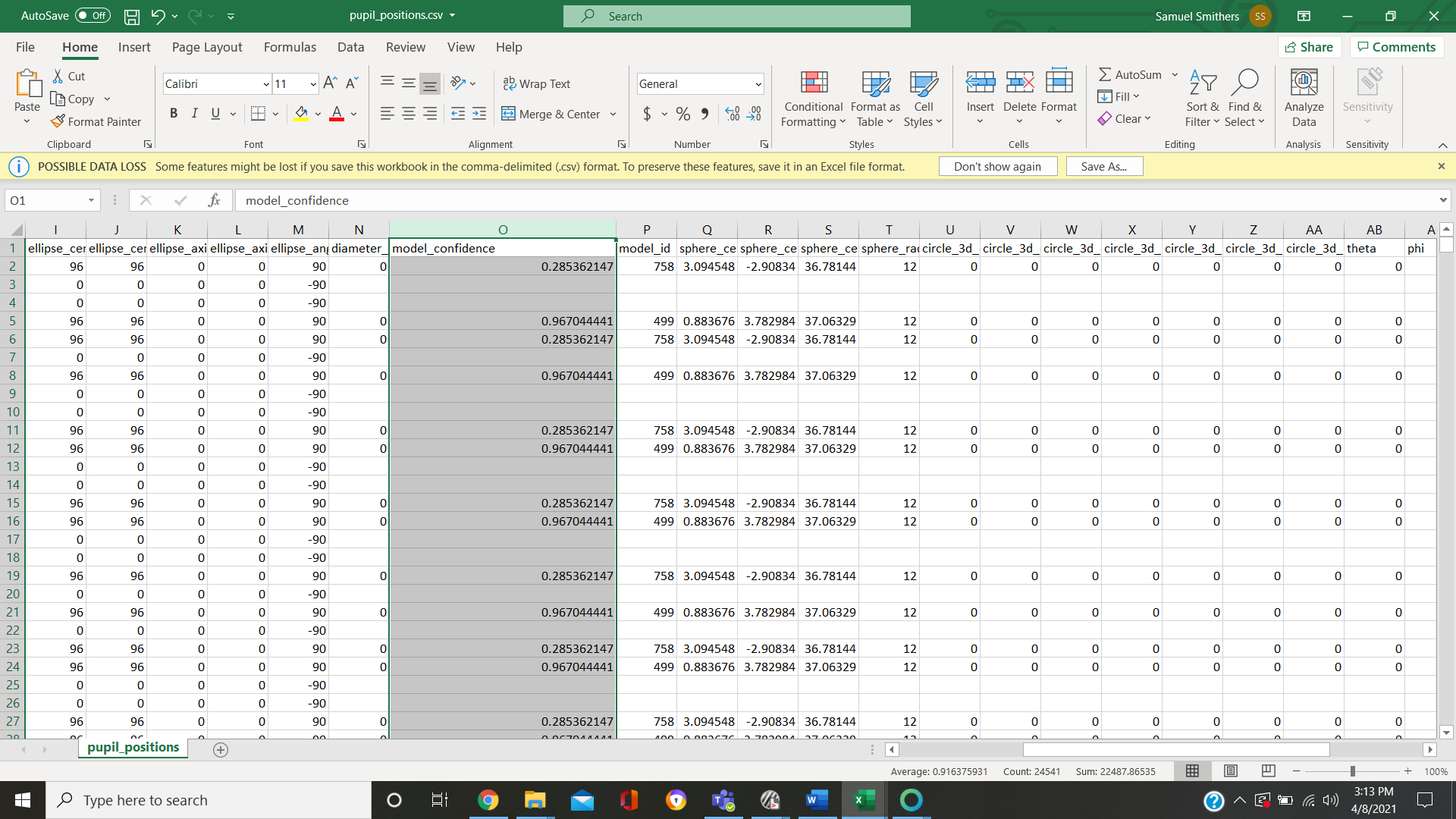This screenshot has height=819, width=1456.
Task: Click the Insert cells icon
Action: (980, 82)
